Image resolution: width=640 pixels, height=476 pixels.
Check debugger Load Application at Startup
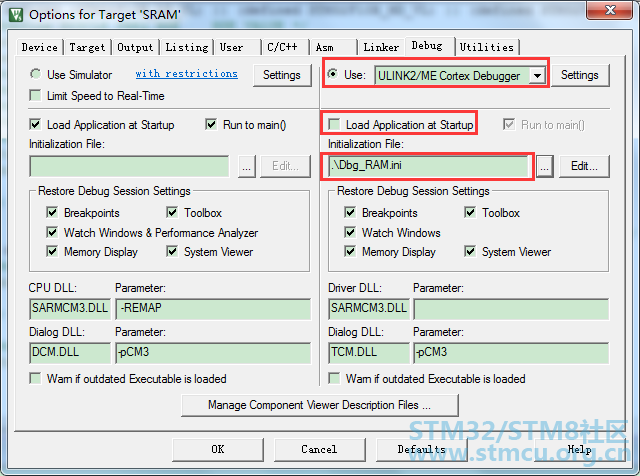click(334, 124)
